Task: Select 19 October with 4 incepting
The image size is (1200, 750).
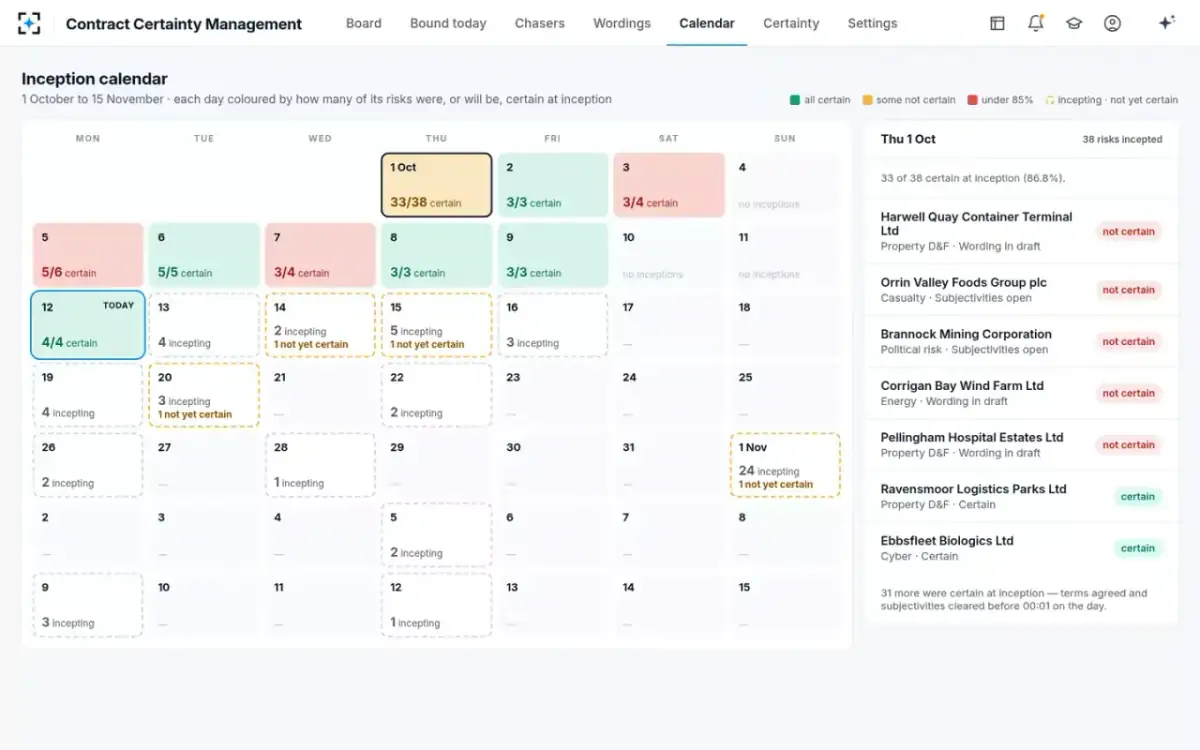Action: point(88,395)
